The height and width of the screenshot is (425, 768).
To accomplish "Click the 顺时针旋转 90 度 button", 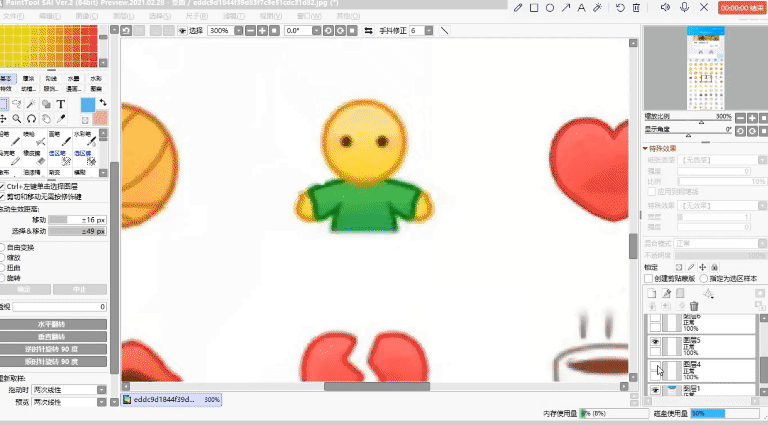I will [52, 362].
